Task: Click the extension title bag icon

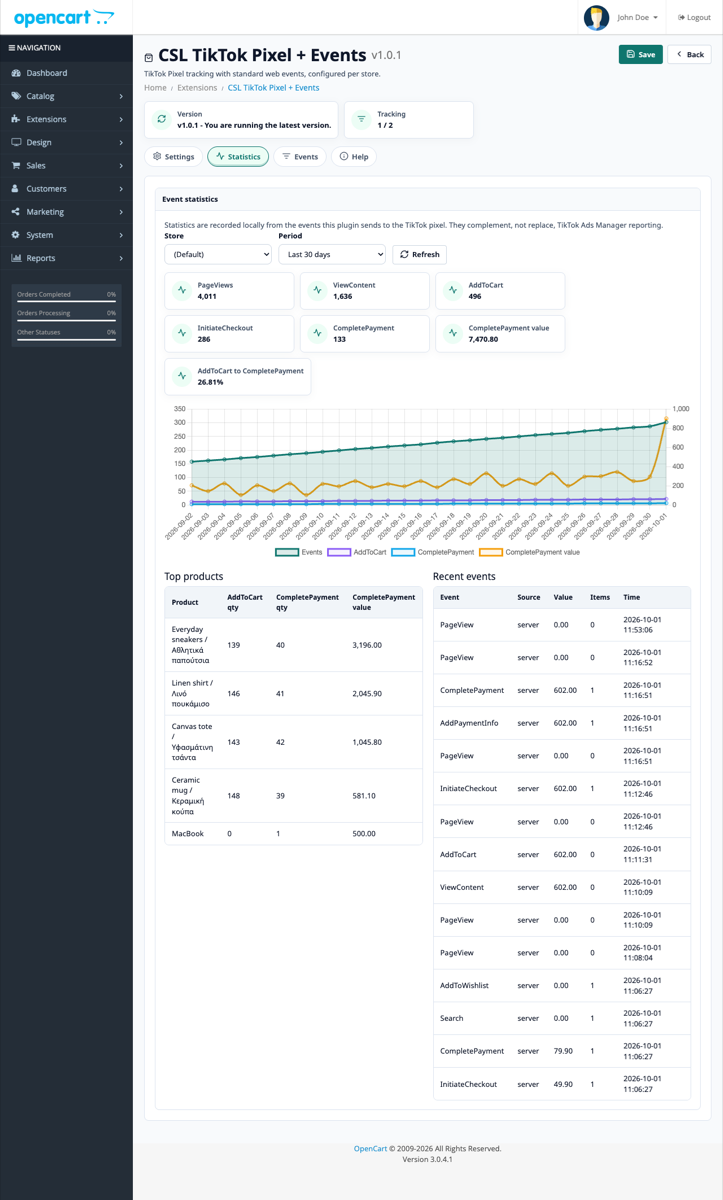Action: click(x=149, y=57)
